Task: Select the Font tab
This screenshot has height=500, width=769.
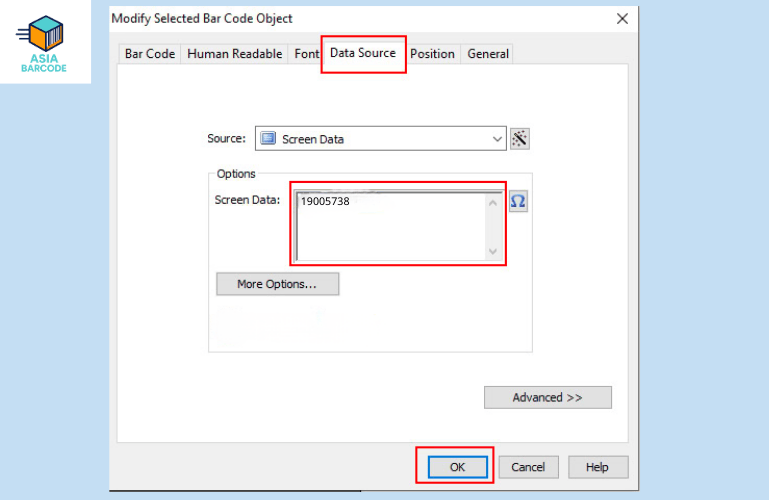Action: point(306,54)
